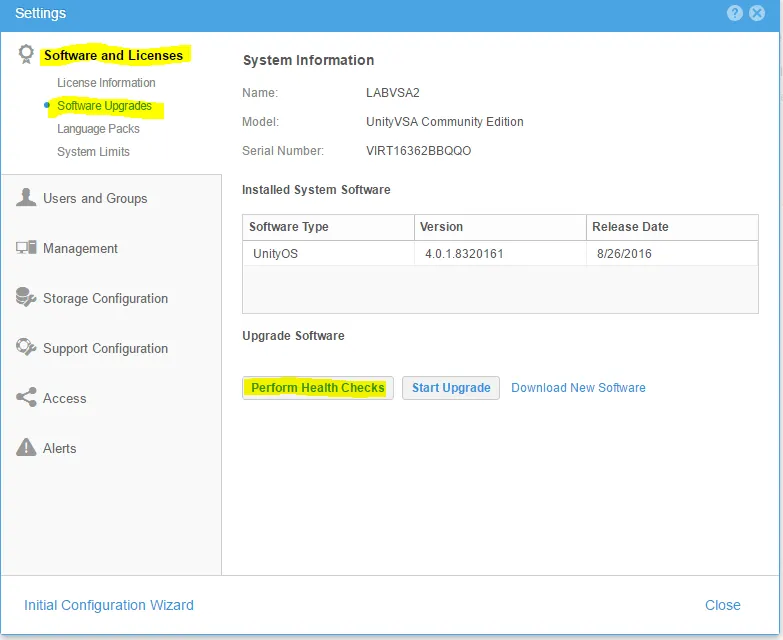
Task: Click the serial number VIRT16362BBQQO
Action: (x=418, y=151)
